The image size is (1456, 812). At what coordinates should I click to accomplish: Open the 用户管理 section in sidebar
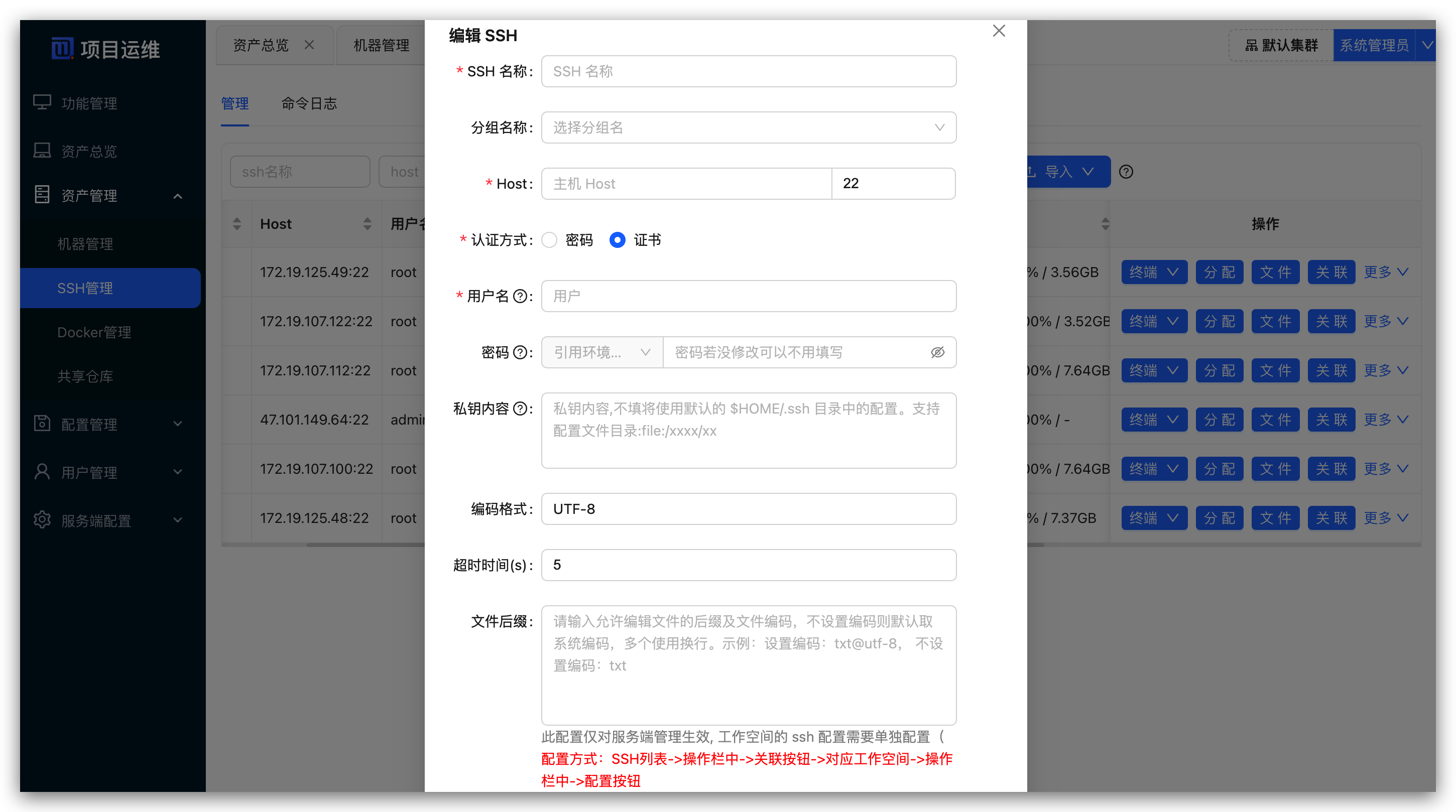[x=89, y=472]
